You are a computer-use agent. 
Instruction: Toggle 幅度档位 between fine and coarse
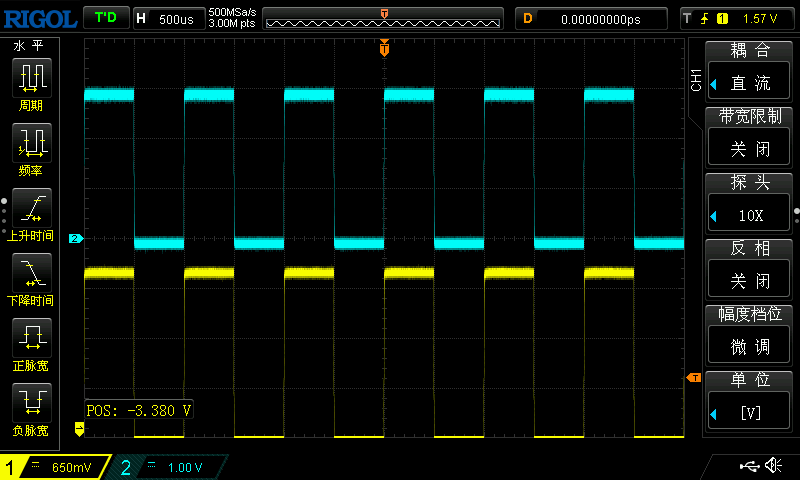[x=750, y=346]
